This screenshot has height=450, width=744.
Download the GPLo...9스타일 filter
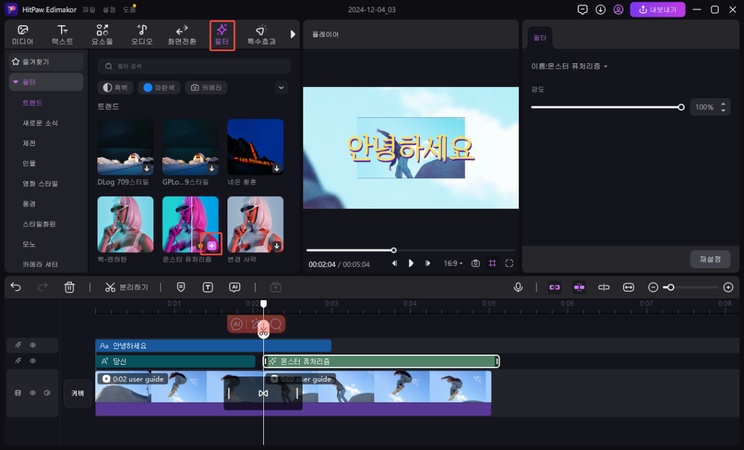point(212,168)
